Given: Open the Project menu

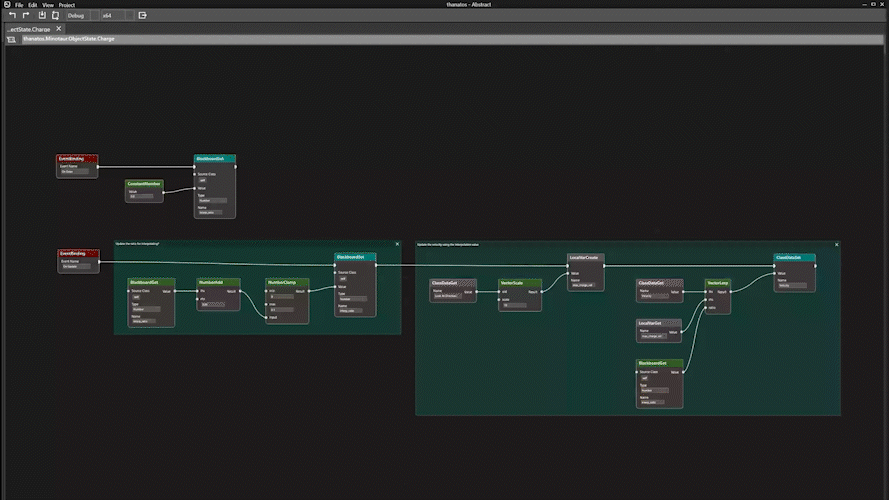Looking at the screenshot, I should pyautogui.click(x=66, y=5).
